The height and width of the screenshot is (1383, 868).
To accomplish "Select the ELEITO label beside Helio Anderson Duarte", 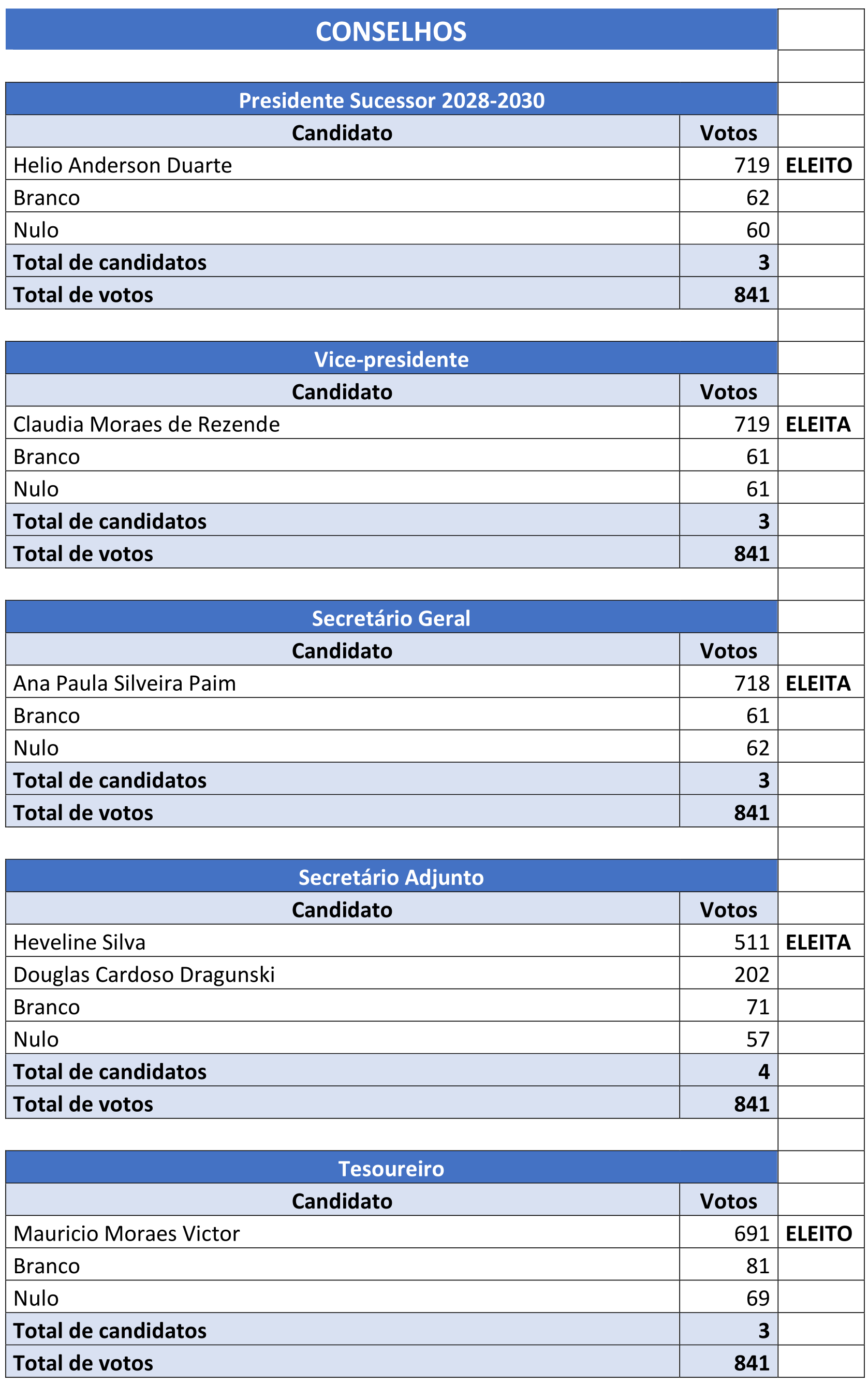I will tap(818, 166).
